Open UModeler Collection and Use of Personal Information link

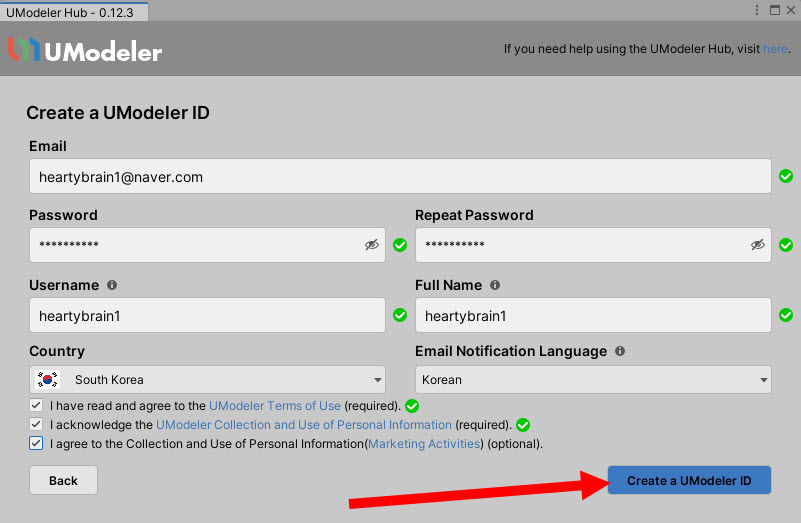pos(304,424)
